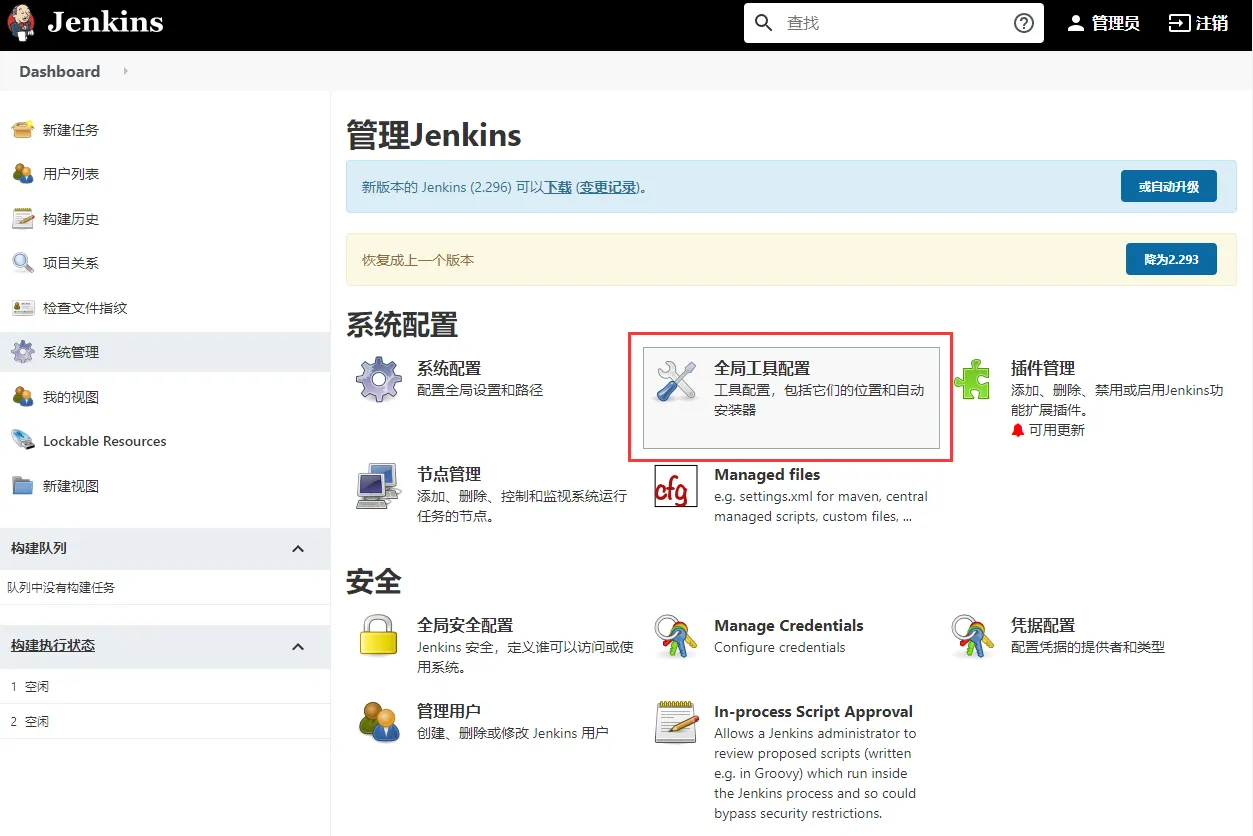The image size is (1253, 836).
Task: Click the 全局工具配置 wrench icon
Action: (676, 381)
